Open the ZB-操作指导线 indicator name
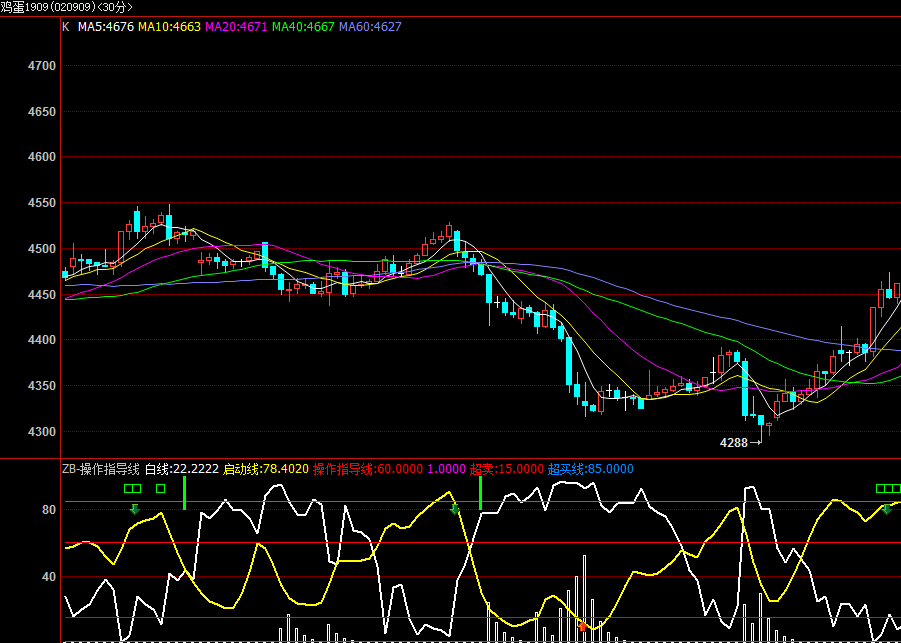This screenshot has width=901, height=643. (x=101, y=469)
